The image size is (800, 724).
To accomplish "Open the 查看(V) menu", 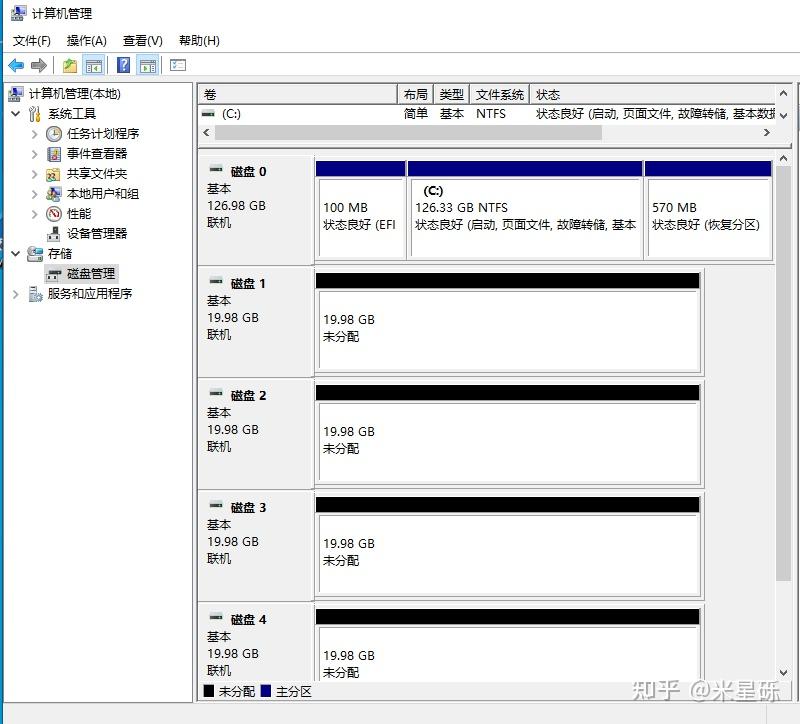I will click(142, 41).
